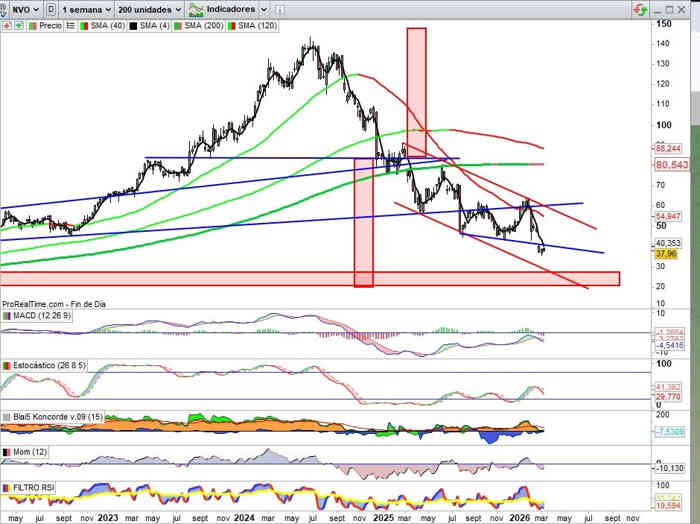
Task: Click the black SMA (4) color swatch
Action: 132,25
